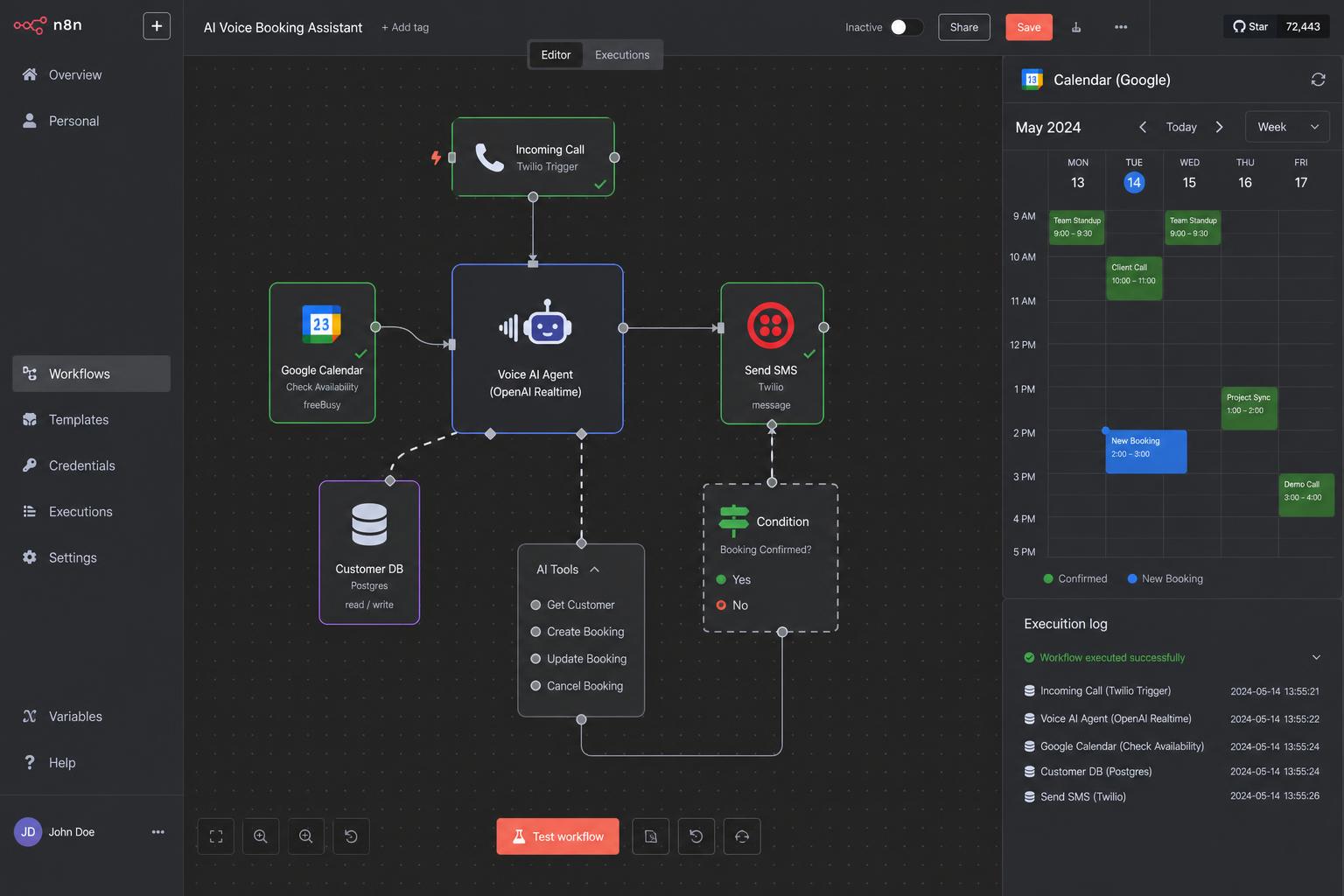
Task: Open the Week view dropdown
Action: 1287,127
